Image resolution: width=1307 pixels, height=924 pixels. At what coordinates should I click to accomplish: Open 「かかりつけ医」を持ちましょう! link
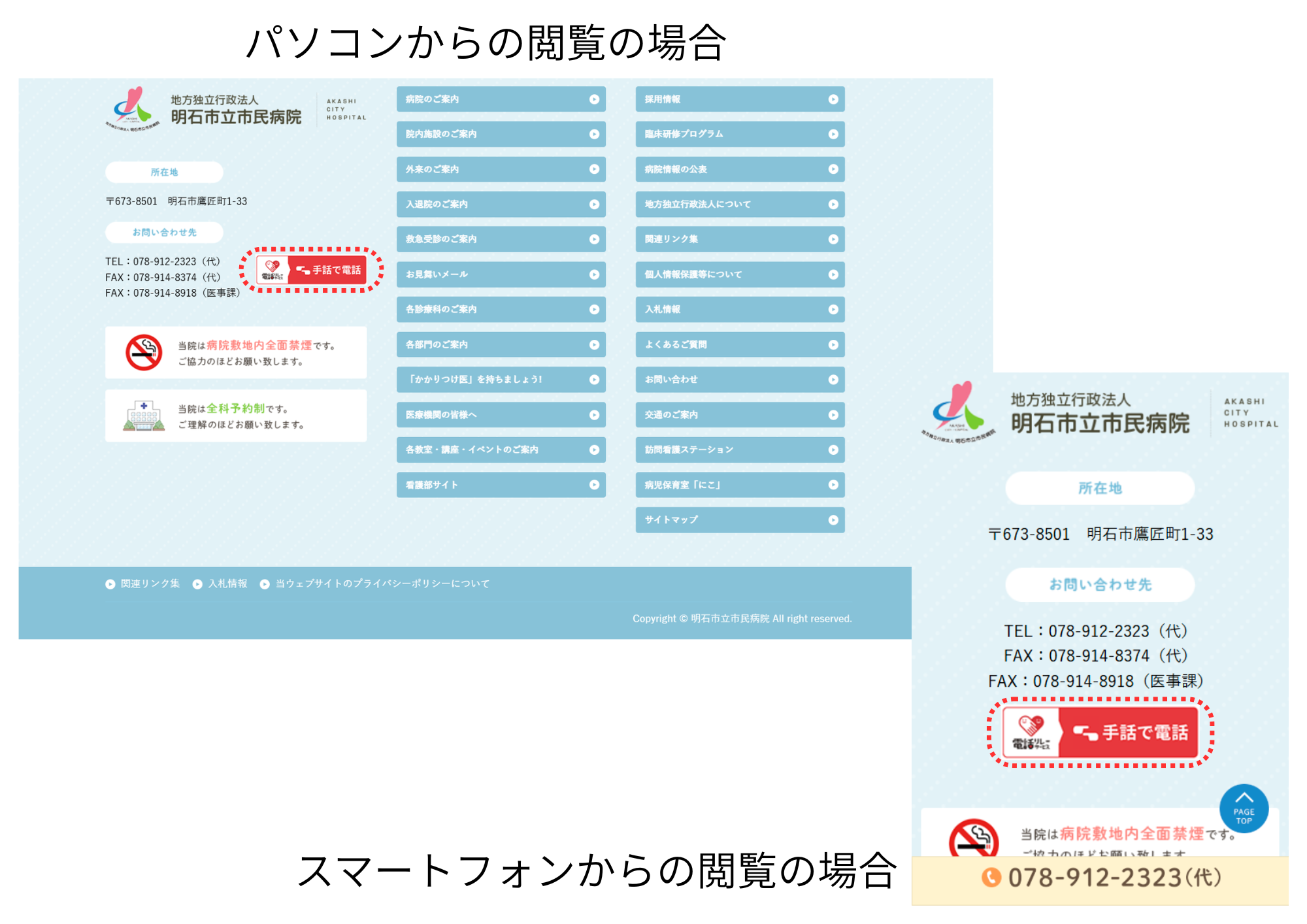501,380
